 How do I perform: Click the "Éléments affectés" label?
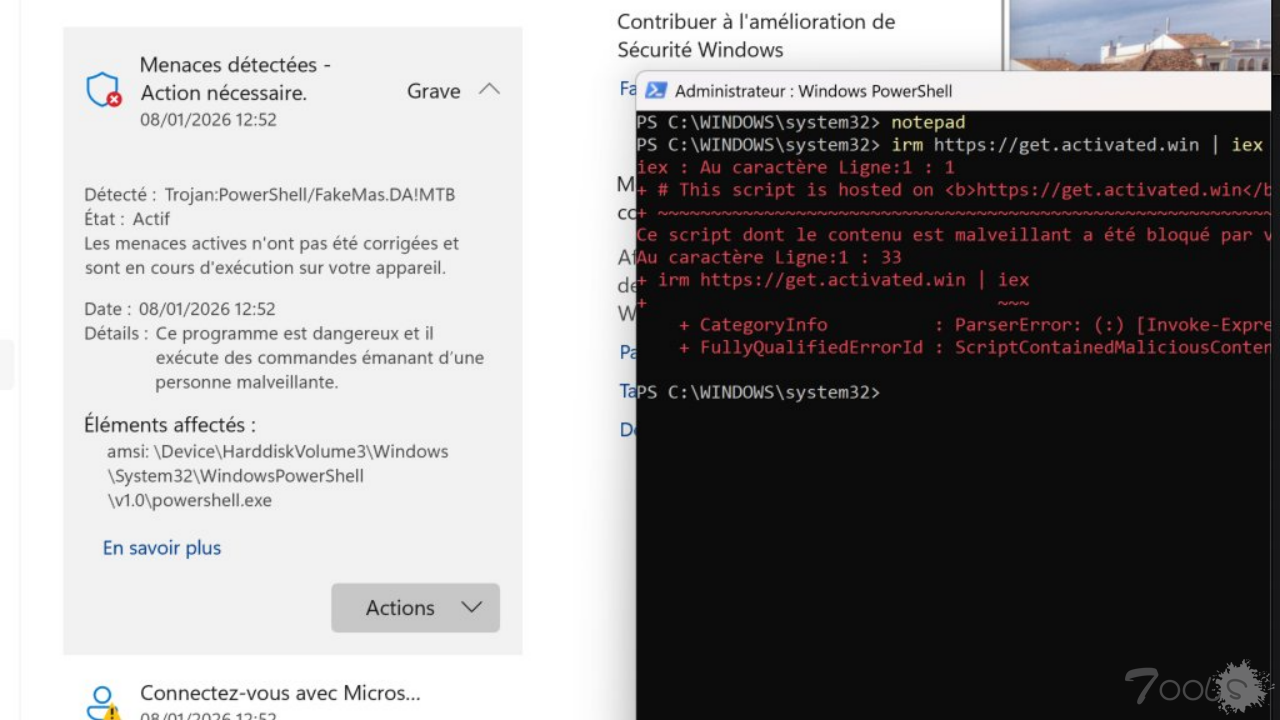tap(169, 425)
